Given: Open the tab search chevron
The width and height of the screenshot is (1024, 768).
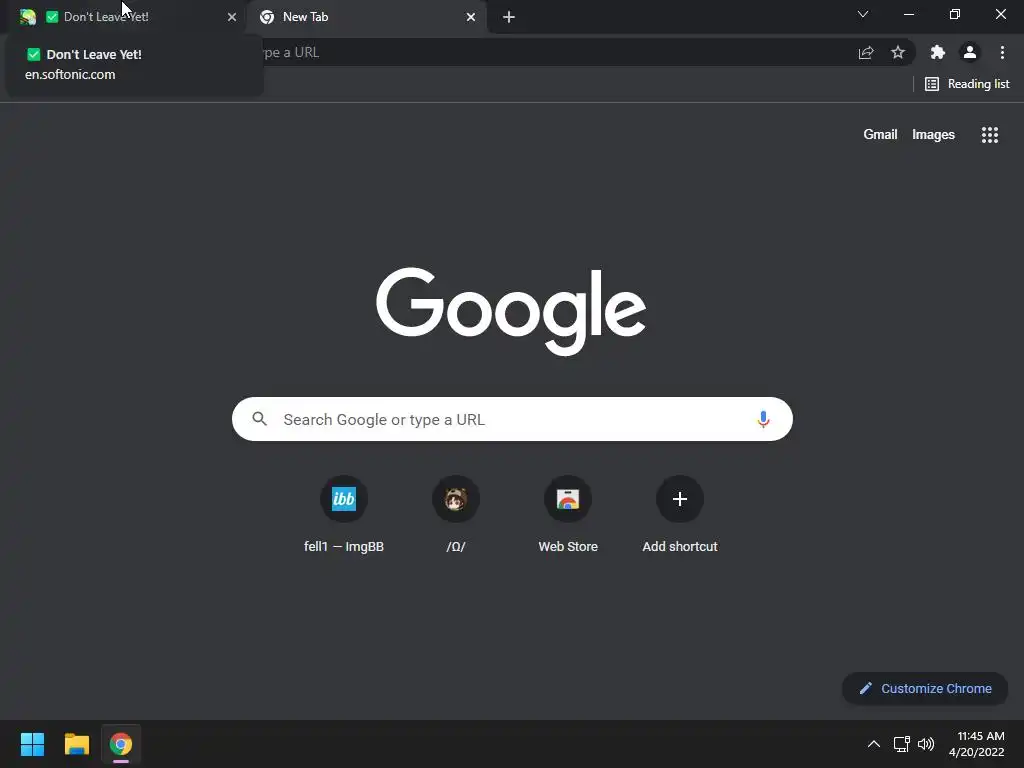Looking at the screenshot, I should (863, 14).
